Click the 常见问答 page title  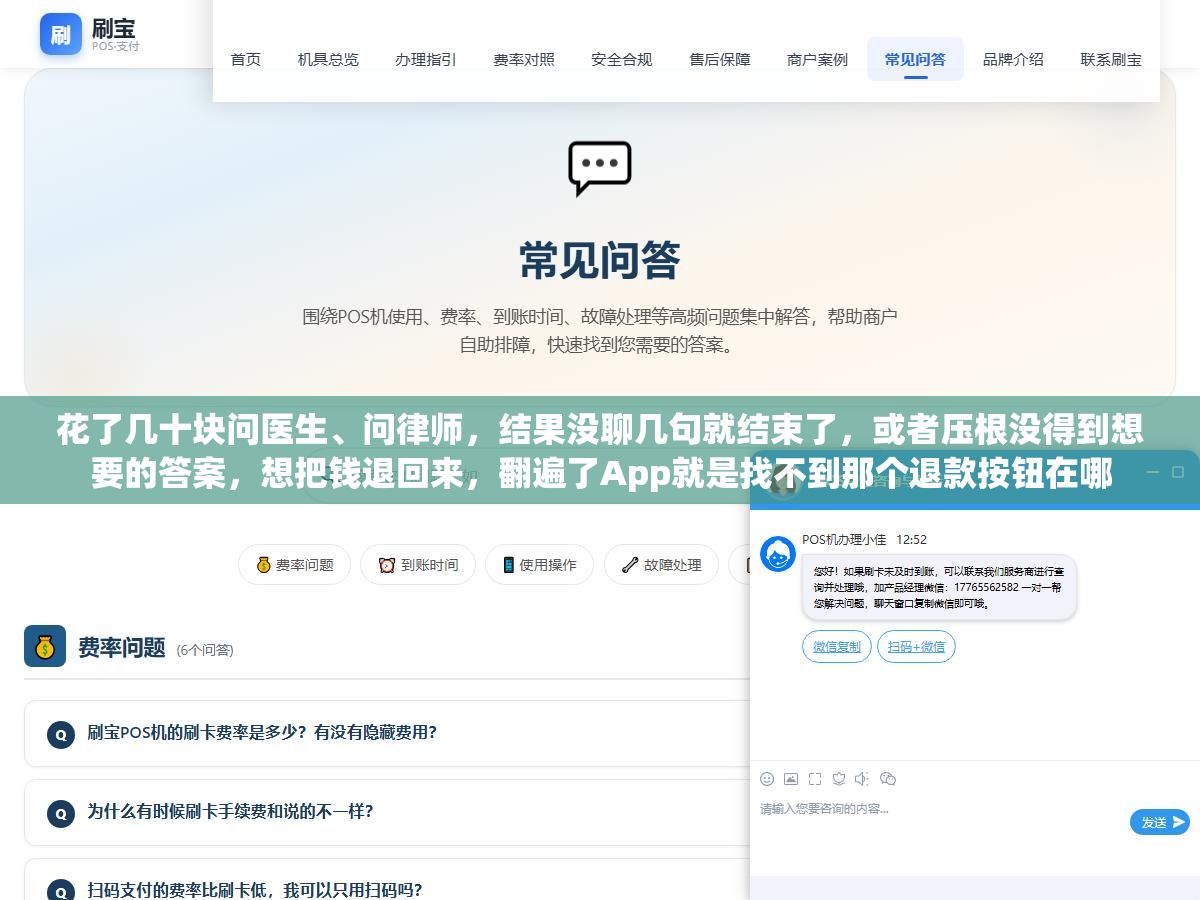click(x=600, y=261)
